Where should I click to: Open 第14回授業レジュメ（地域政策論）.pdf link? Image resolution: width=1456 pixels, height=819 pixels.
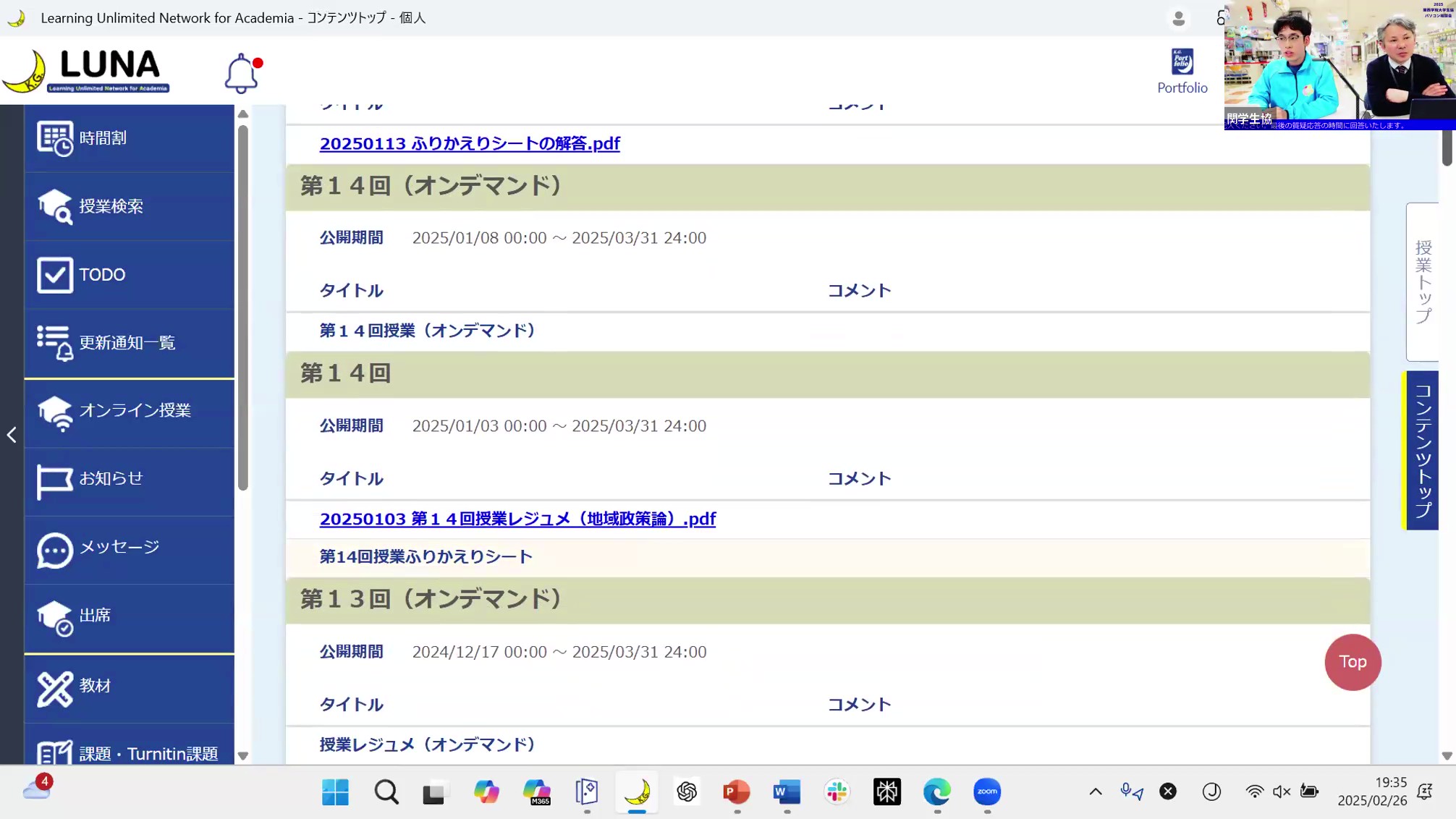click(x=517, y=519)
